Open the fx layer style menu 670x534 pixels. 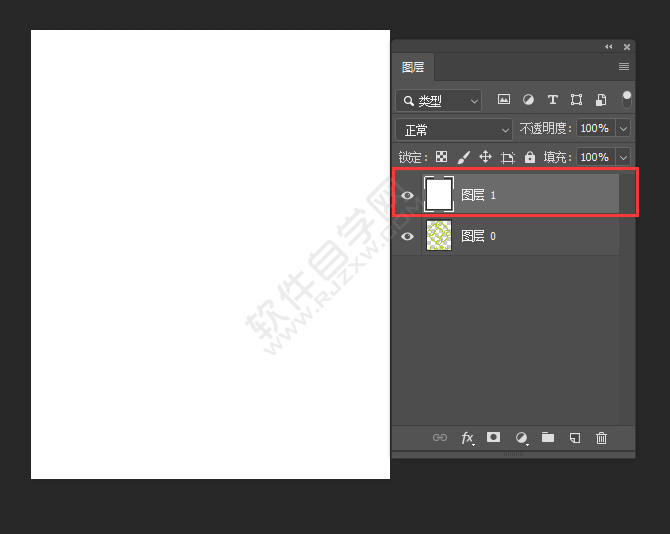click(467, 438)
